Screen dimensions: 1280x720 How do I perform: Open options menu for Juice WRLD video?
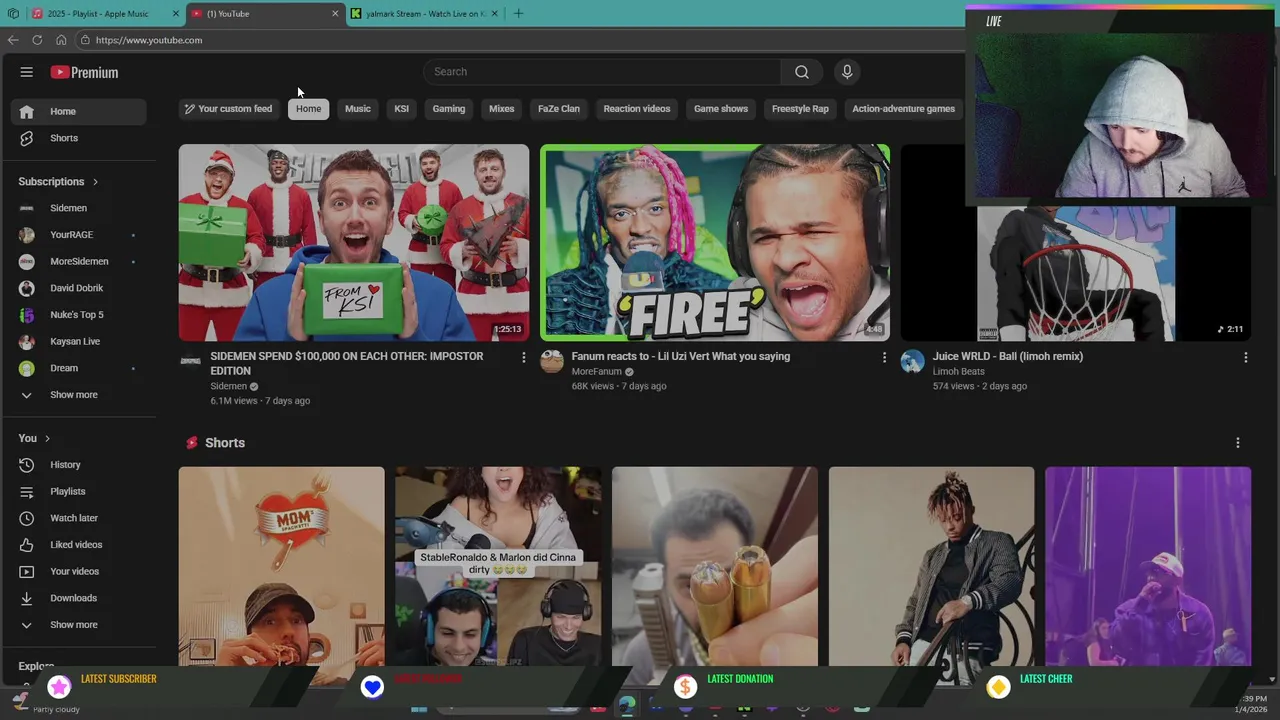pos(1245,357)
